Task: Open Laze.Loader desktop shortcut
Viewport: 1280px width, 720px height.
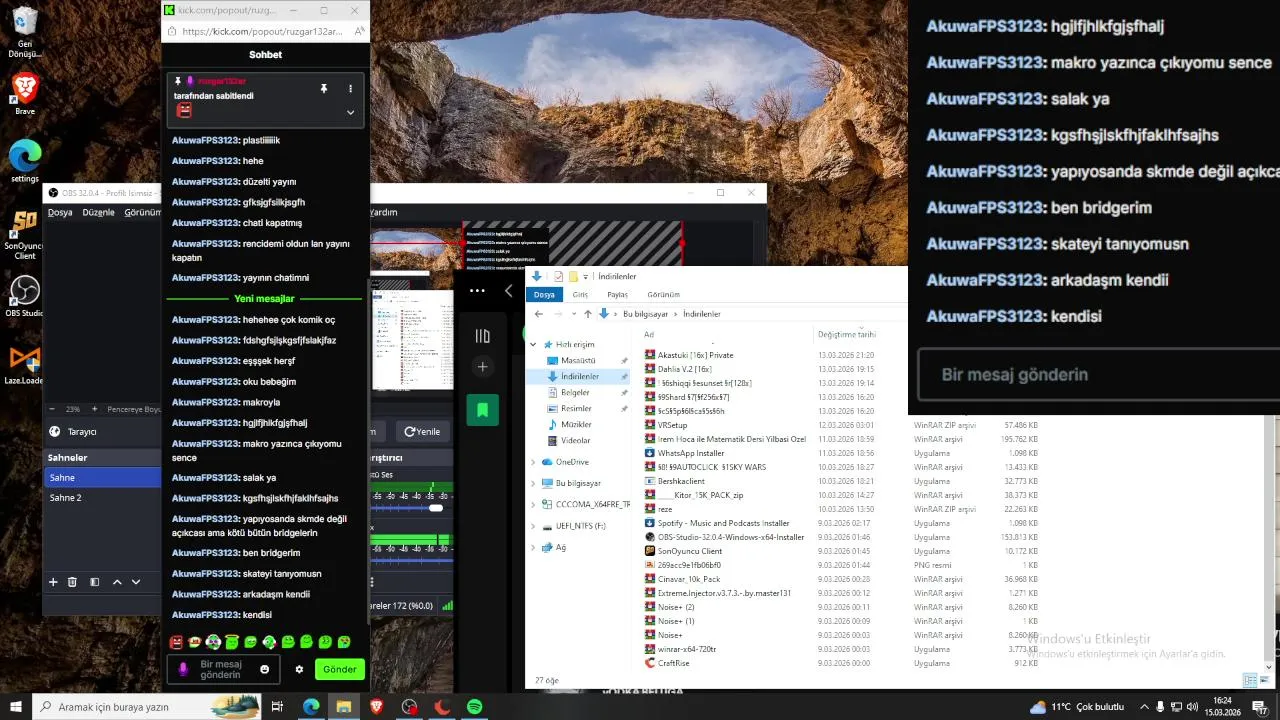Action: (24, 365)
